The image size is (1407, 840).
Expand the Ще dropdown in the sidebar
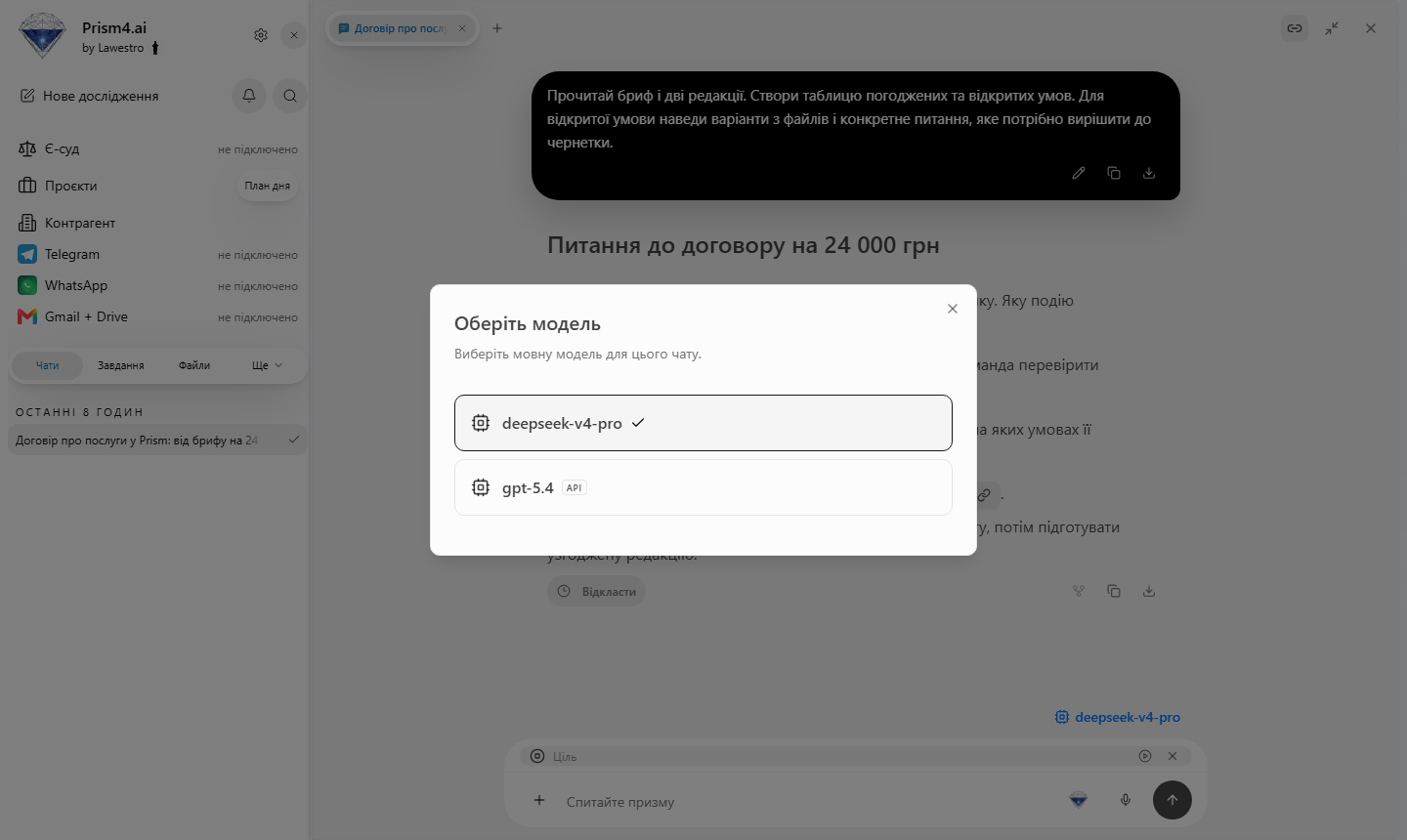267,365
